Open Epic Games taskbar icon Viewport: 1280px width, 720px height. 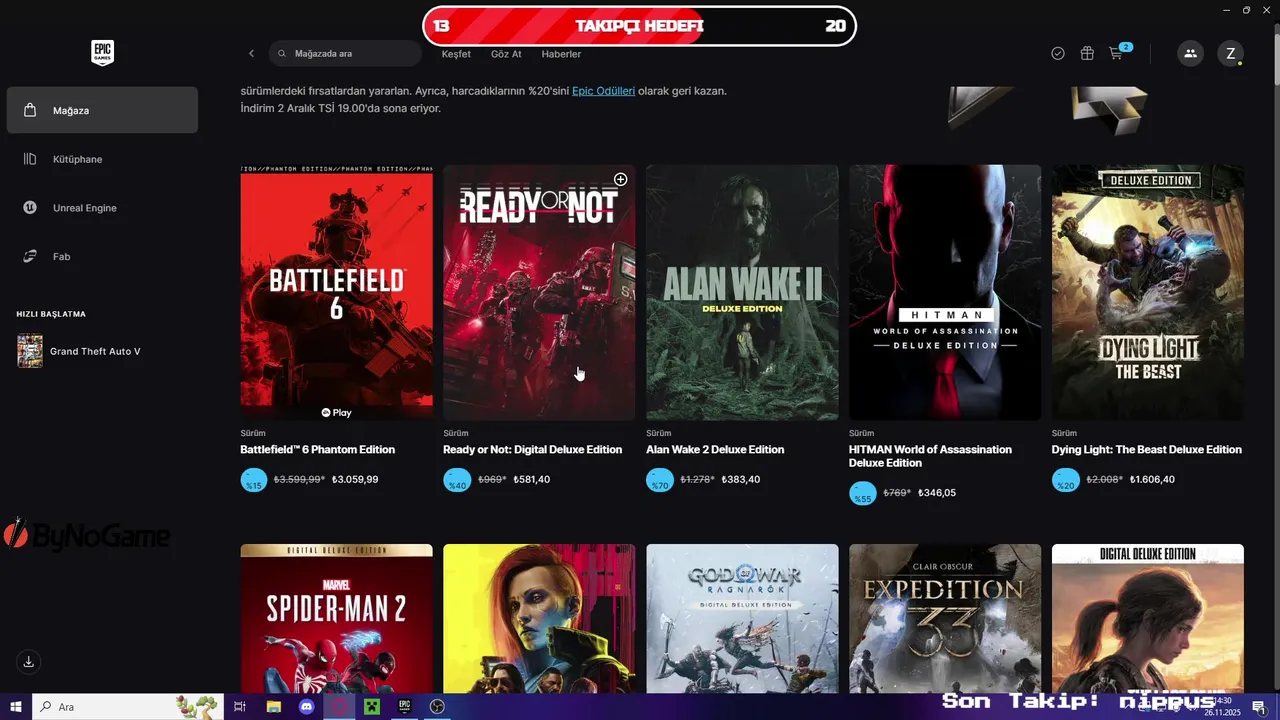[405, 707]
